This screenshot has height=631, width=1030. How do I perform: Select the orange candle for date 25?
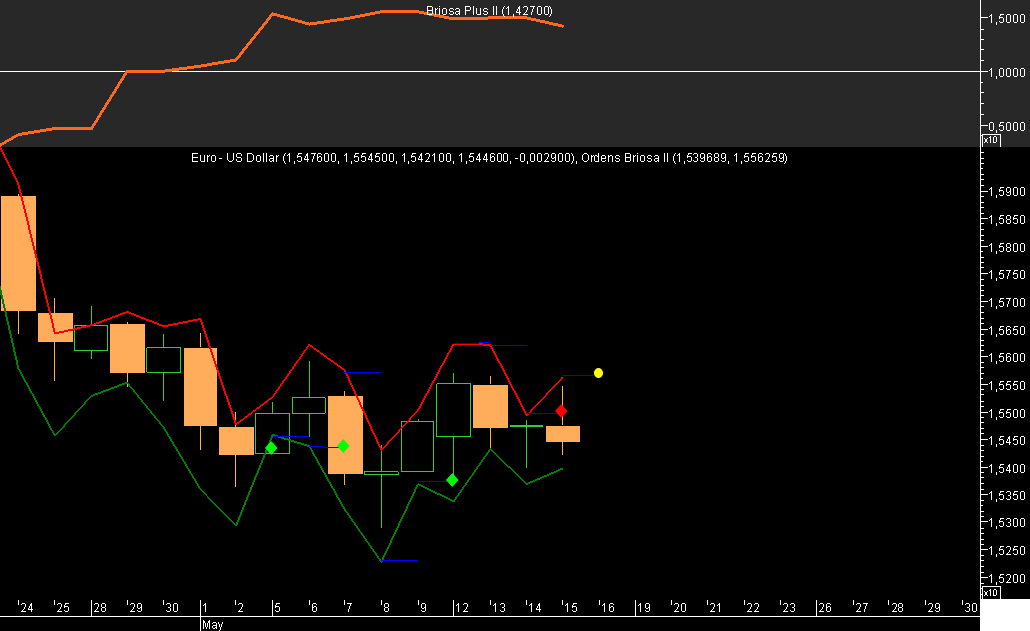(x=55, y=327)
